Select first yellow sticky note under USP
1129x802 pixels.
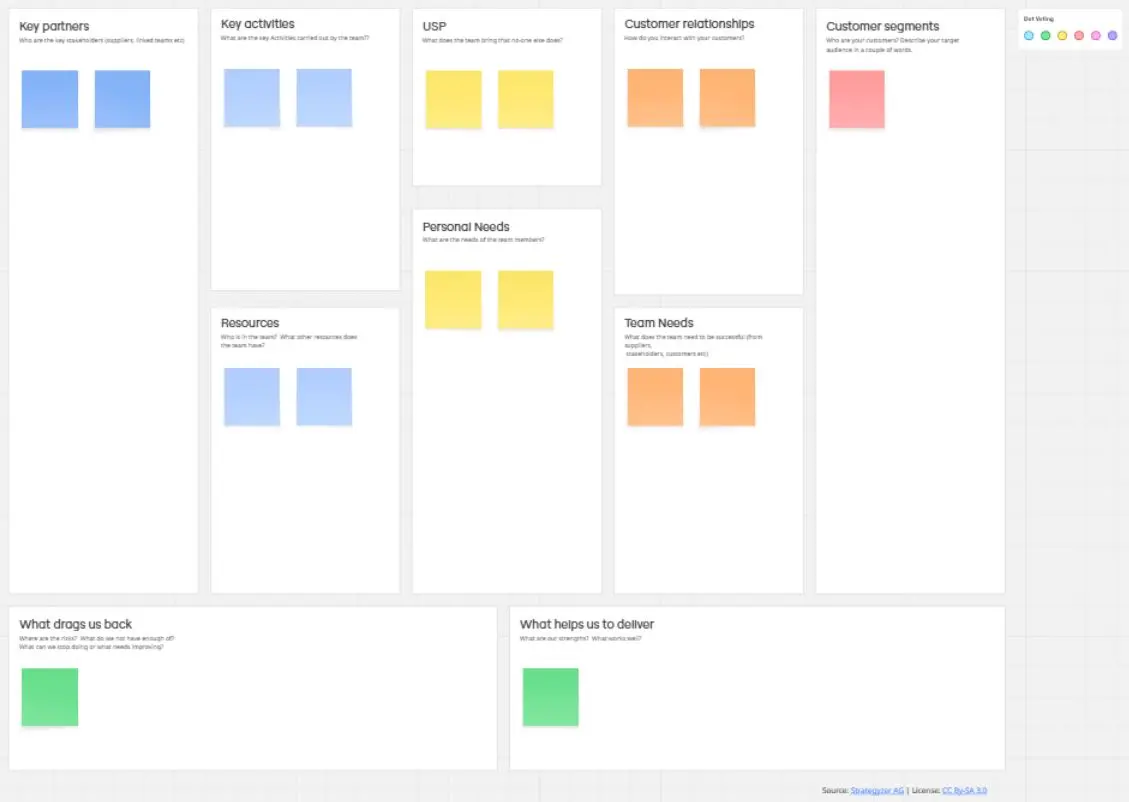[453, 99]
